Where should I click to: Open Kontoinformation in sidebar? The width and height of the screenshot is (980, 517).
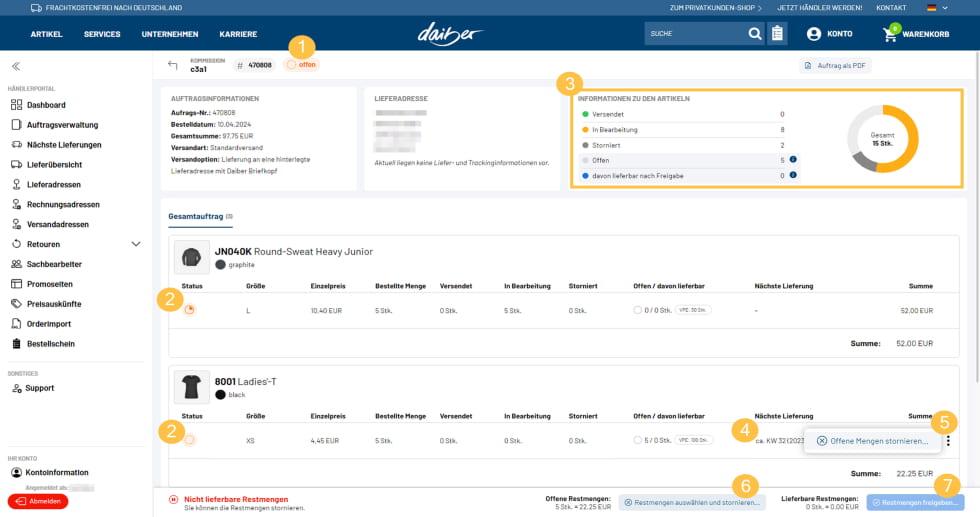pos(50,473)
